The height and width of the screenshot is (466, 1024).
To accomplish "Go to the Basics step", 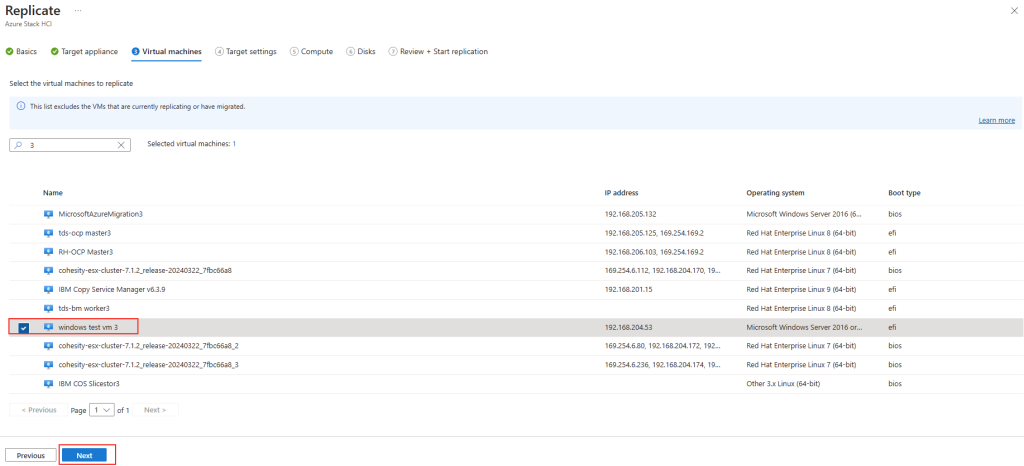I will (22, 52).
